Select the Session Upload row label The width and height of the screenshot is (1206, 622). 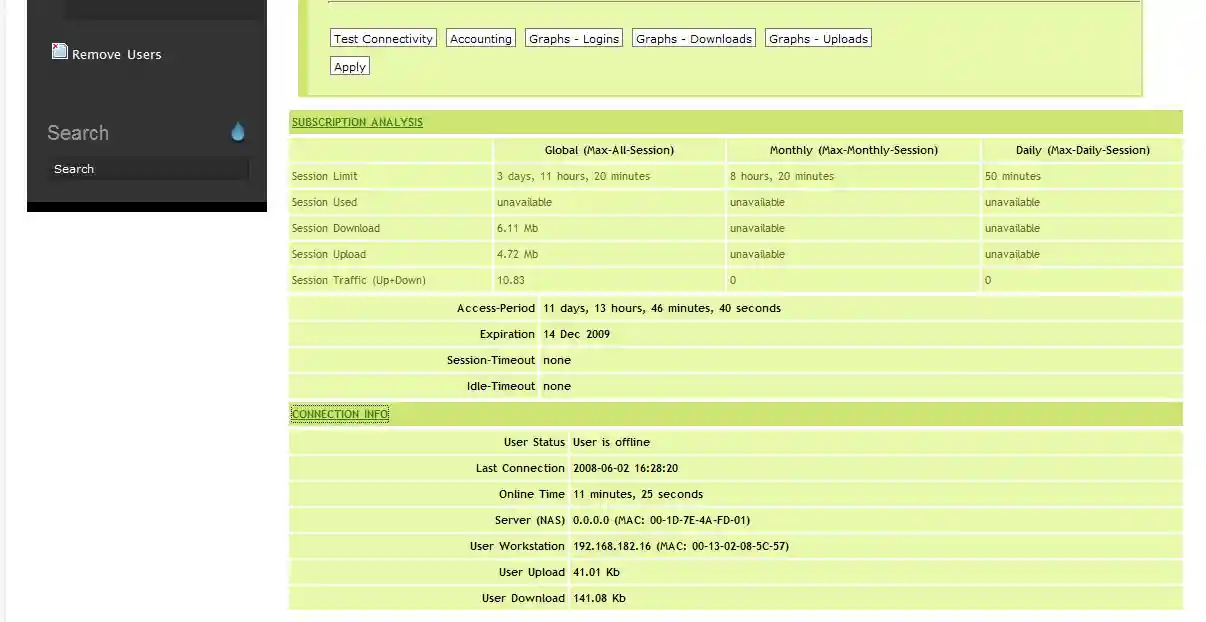[x=328, y=254]
